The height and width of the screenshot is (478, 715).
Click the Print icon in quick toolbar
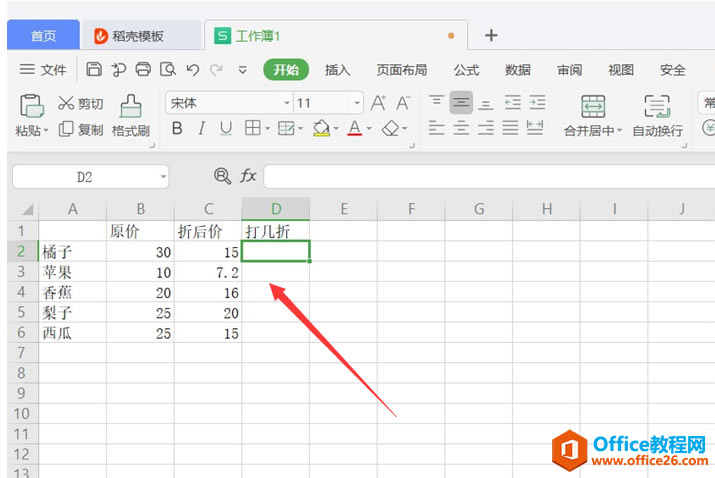point(143,69)
